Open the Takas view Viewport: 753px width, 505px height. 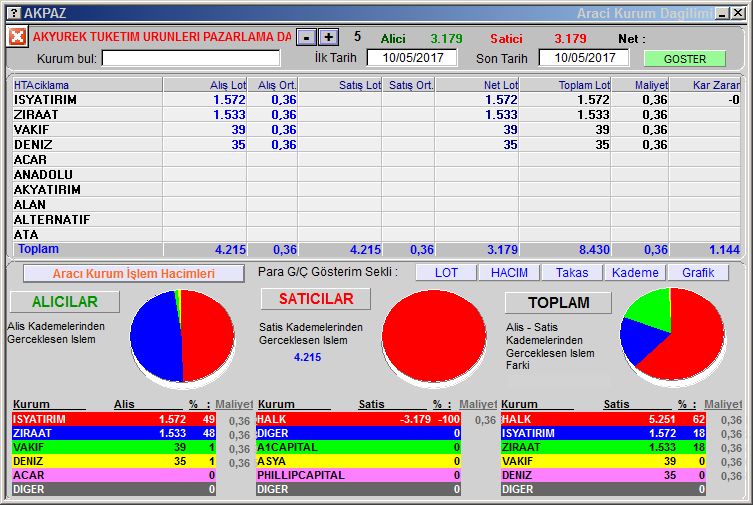(x=572, y=273)
